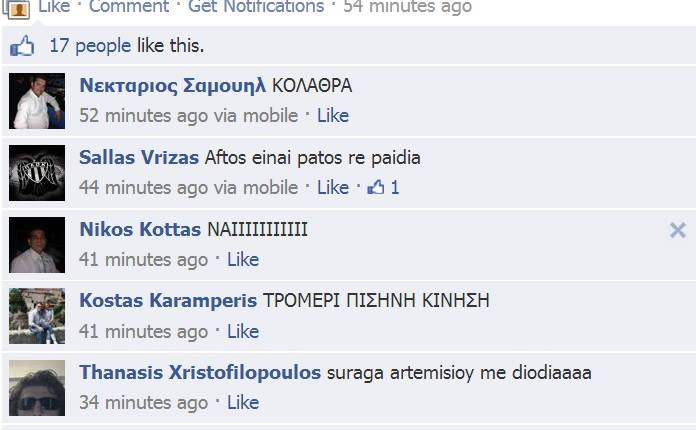Open Νεκταριος Σαμουηλ profile picture

(x=37, y=101)
